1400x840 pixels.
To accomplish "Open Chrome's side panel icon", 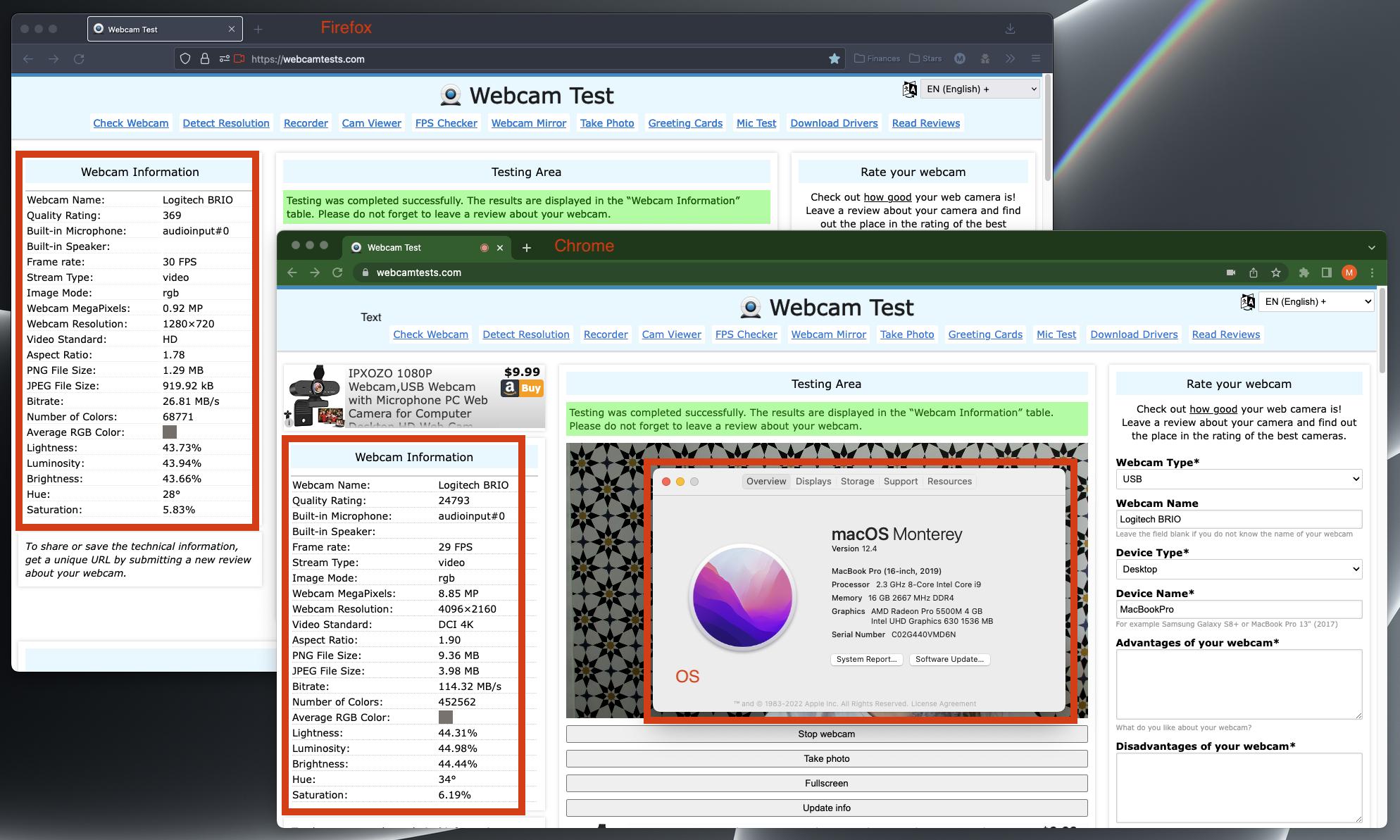I will (x=1326, y=272).
